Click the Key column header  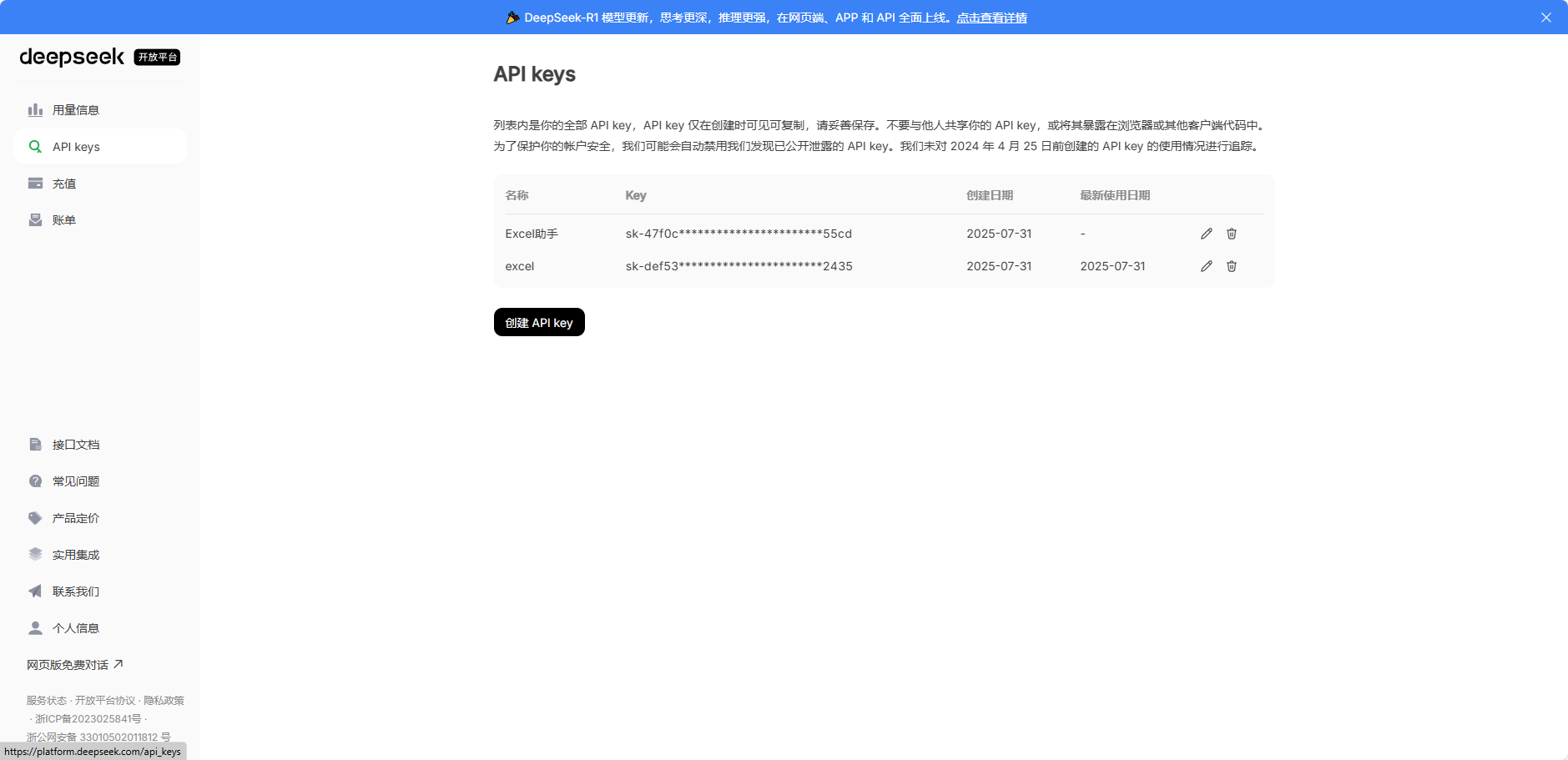636,195
